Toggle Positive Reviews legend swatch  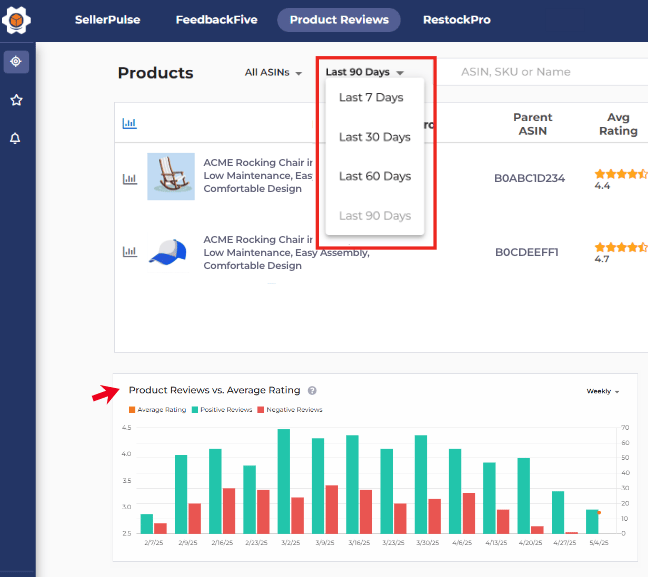click(195, 410)
